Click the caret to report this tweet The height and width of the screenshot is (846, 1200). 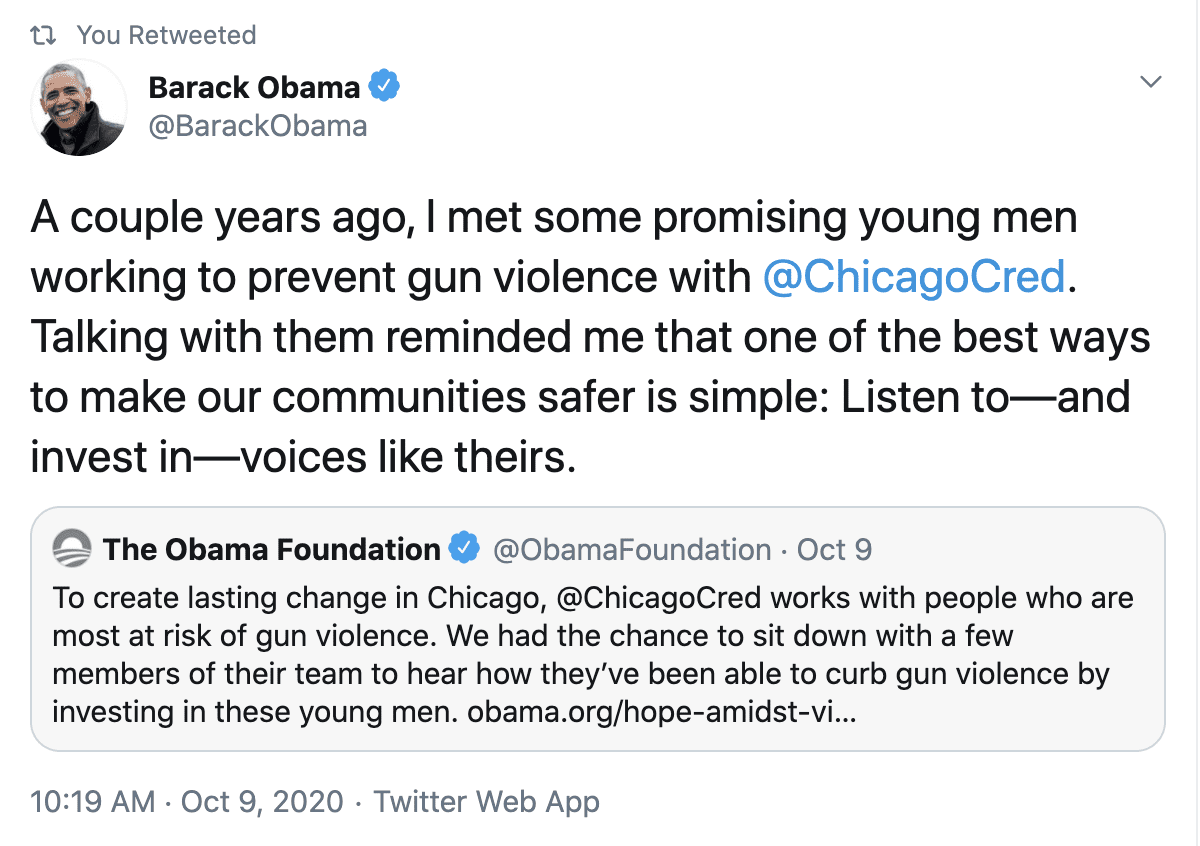tap(1151, 81)
